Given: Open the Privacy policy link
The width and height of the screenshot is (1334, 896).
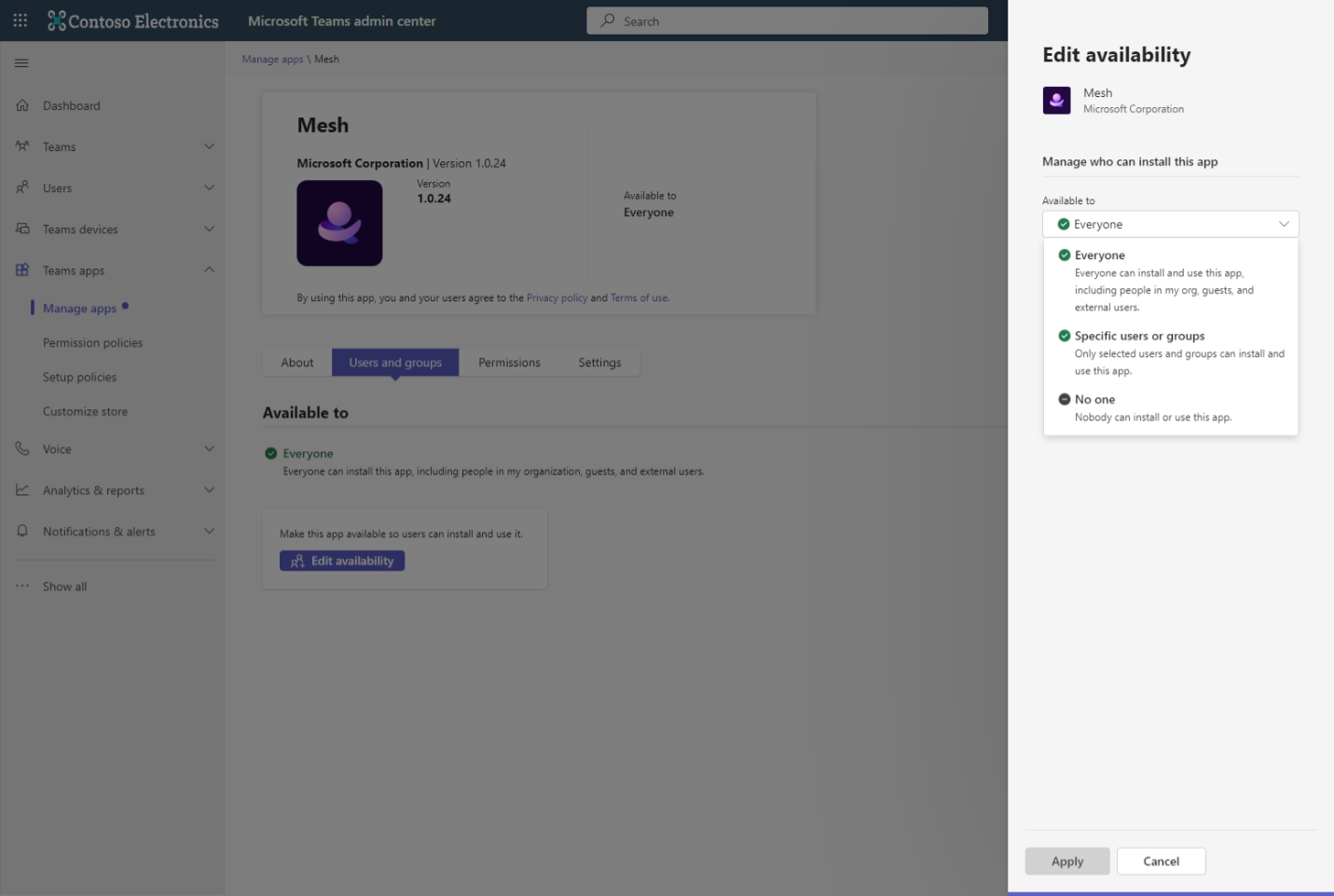Looking at the screenshot, I should [x=557, y=298].
